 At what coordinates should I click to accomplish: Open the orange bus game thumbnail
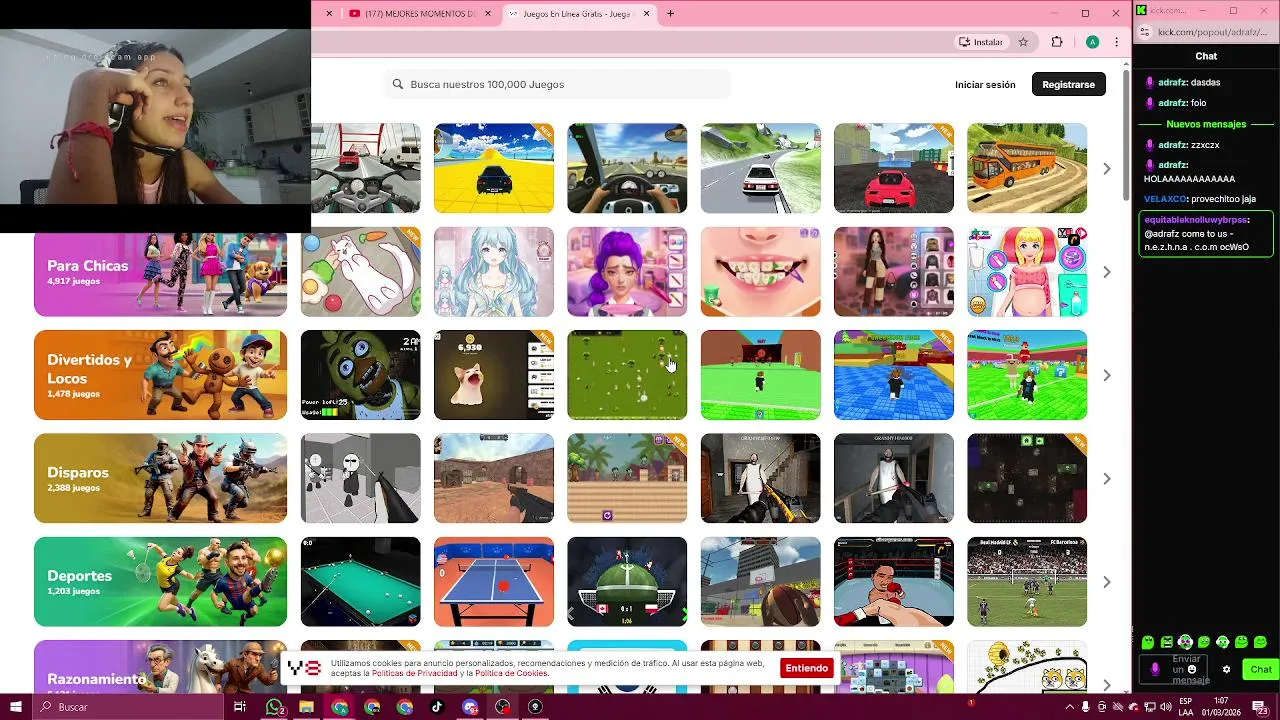tap(1027, 168)
